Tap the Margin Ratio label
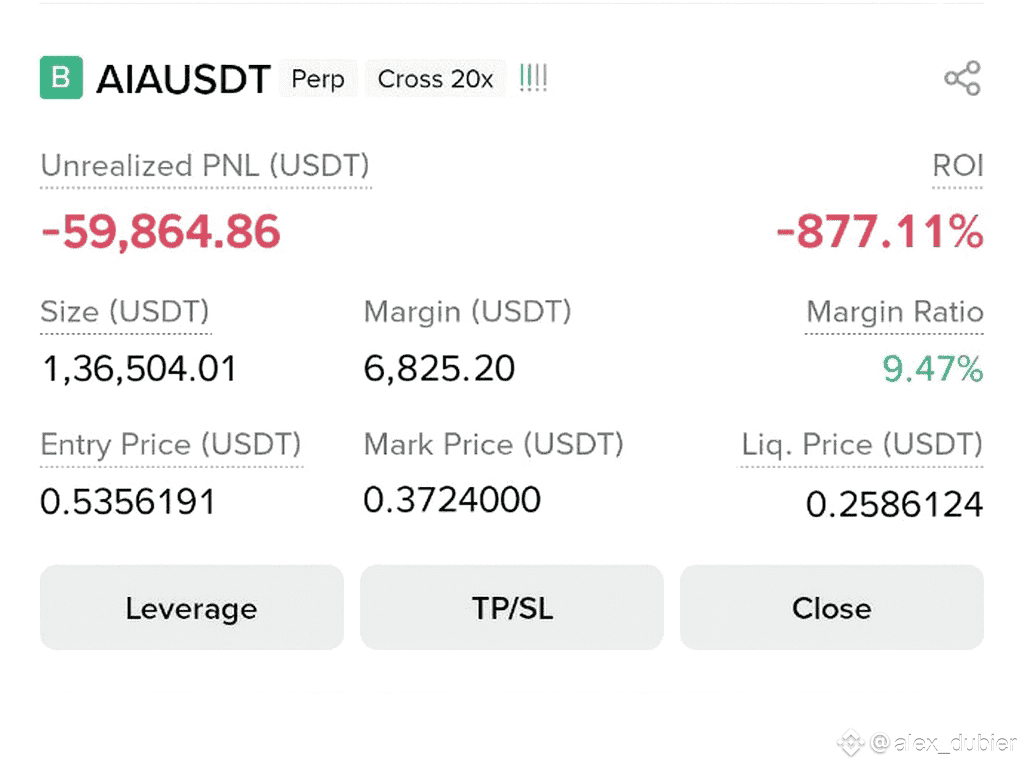 point(895,312)
